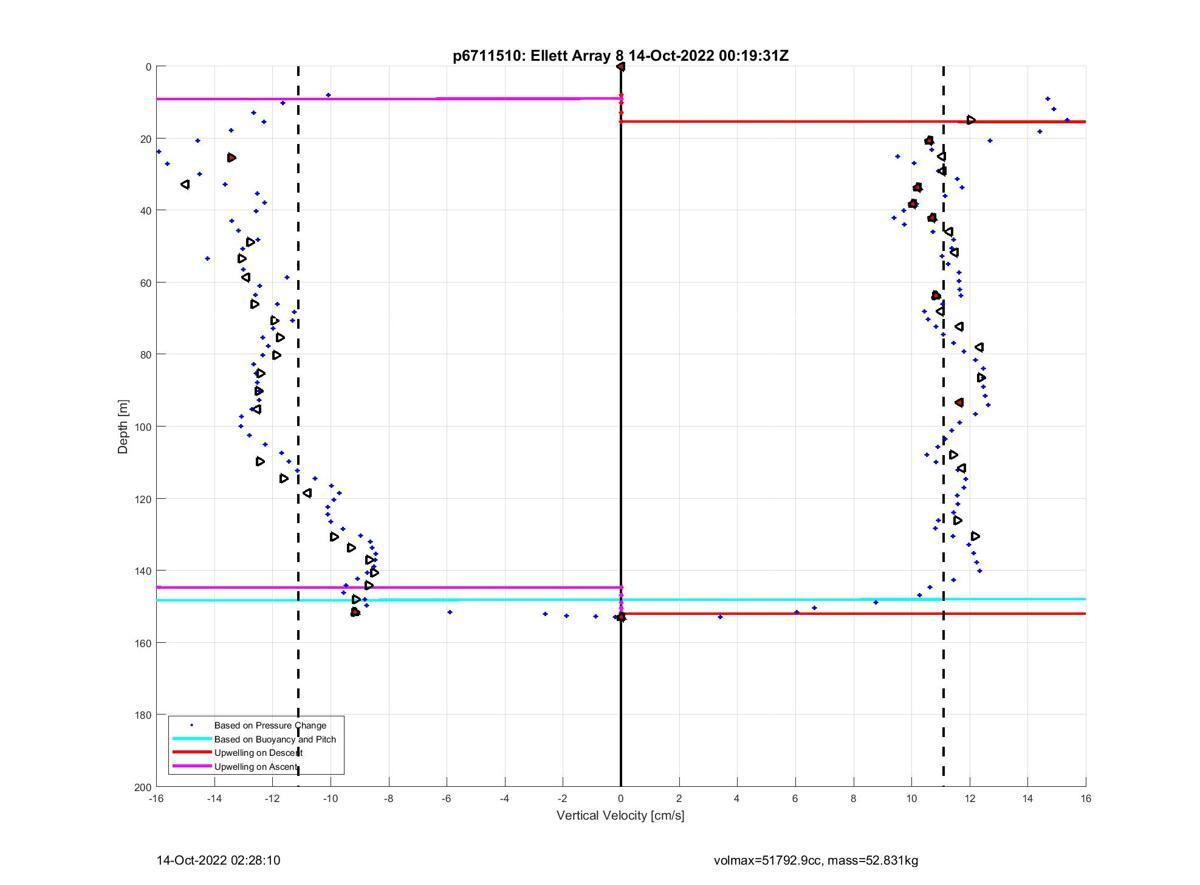Select the "Vertical Velocity [cm/s]" axis label
This screenshot has height=885, width=1200.
620,815
